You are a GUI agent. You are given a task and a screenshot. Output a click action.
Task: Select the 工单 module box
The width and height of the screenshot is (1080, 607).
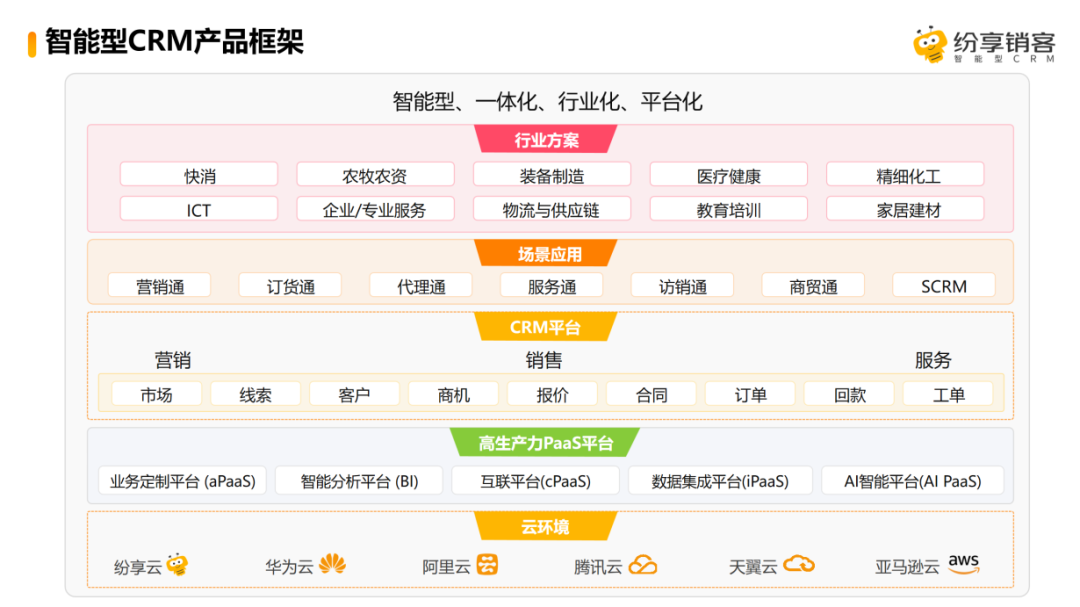(x=948, y=394)
